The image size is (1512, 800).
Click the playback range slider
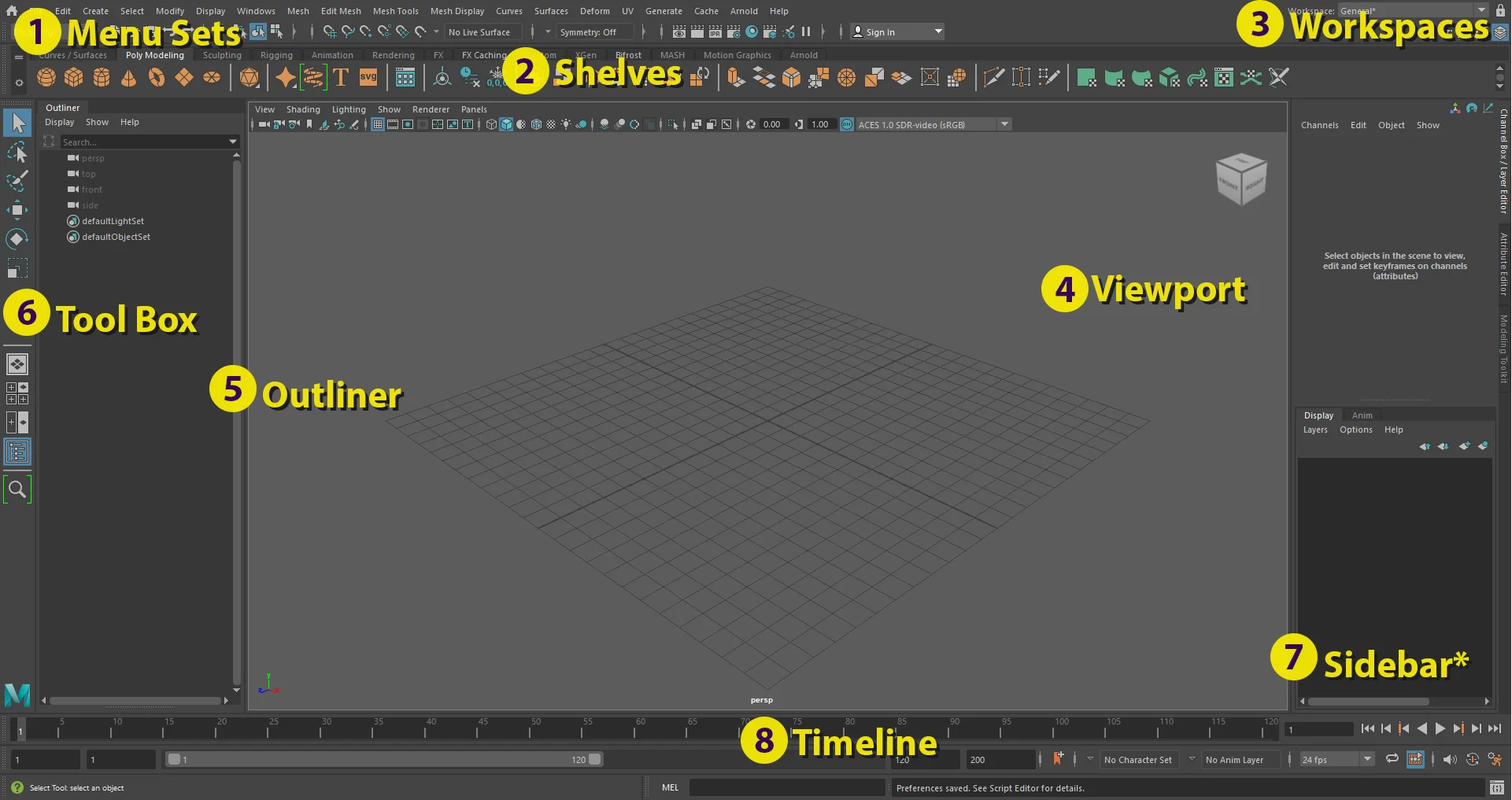pyautogui.click(x=386, y=759)
